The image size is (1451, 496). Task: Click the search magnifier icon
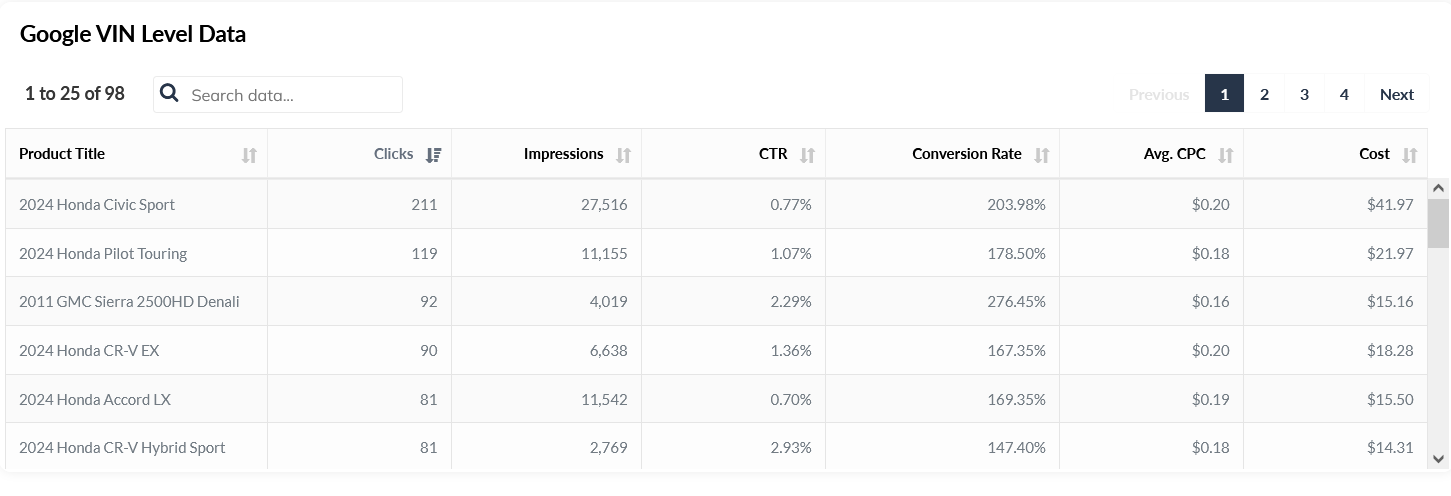(x=170, y=94)
